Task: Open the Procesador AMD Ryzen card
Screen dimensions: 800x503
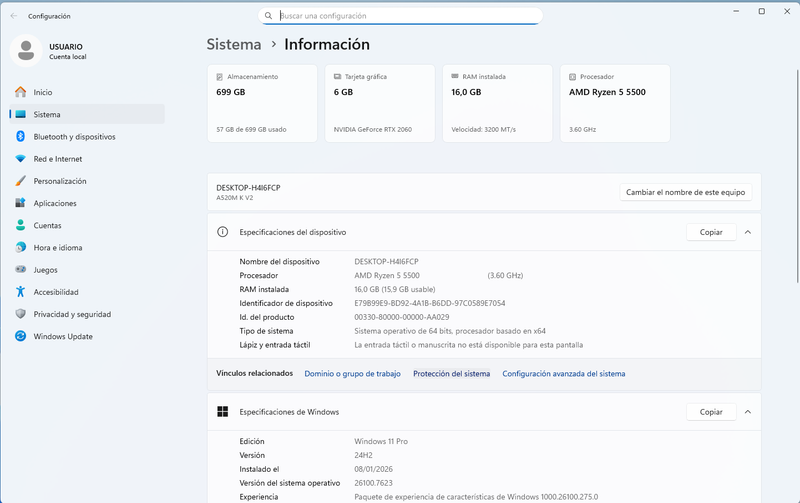Action: pyautogui.click(x=615, y=103)
